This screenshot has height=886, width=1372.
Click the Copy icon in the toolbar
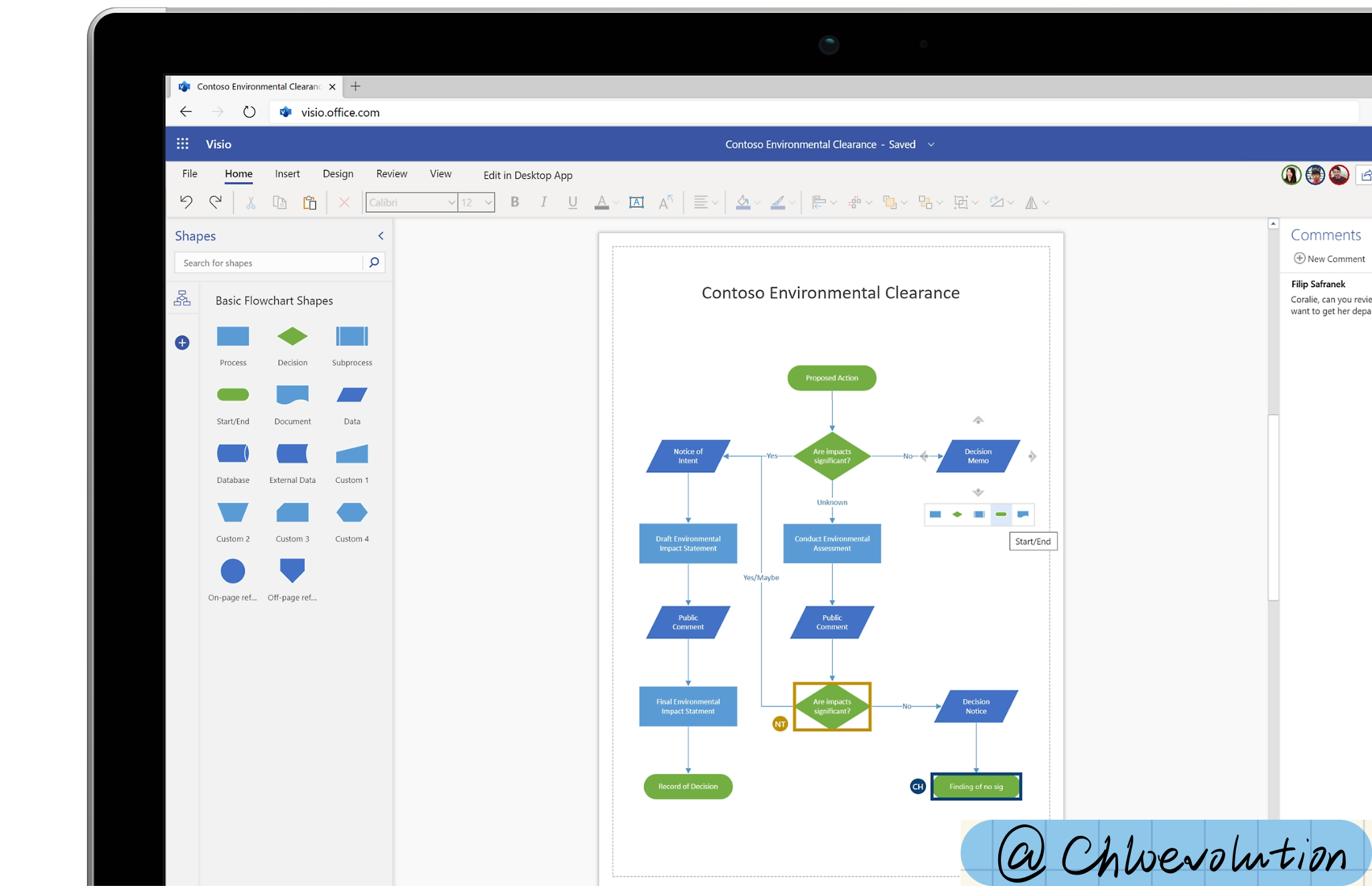(x=279, y=202)
